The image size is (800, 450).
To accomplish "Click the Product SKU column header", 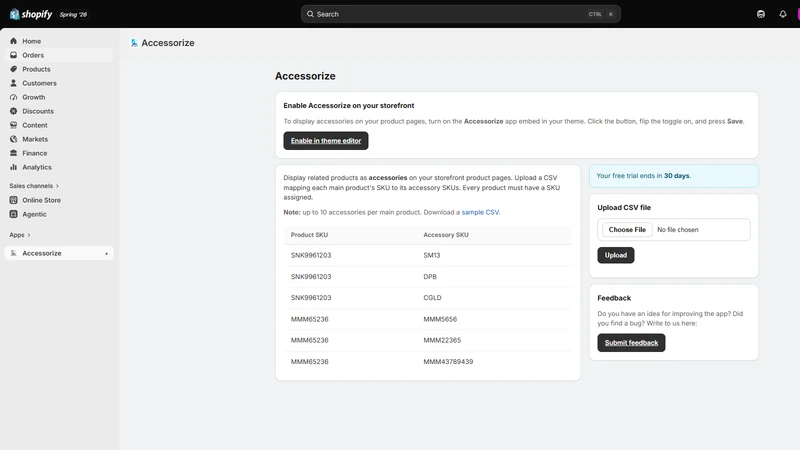I will (309, 235).
